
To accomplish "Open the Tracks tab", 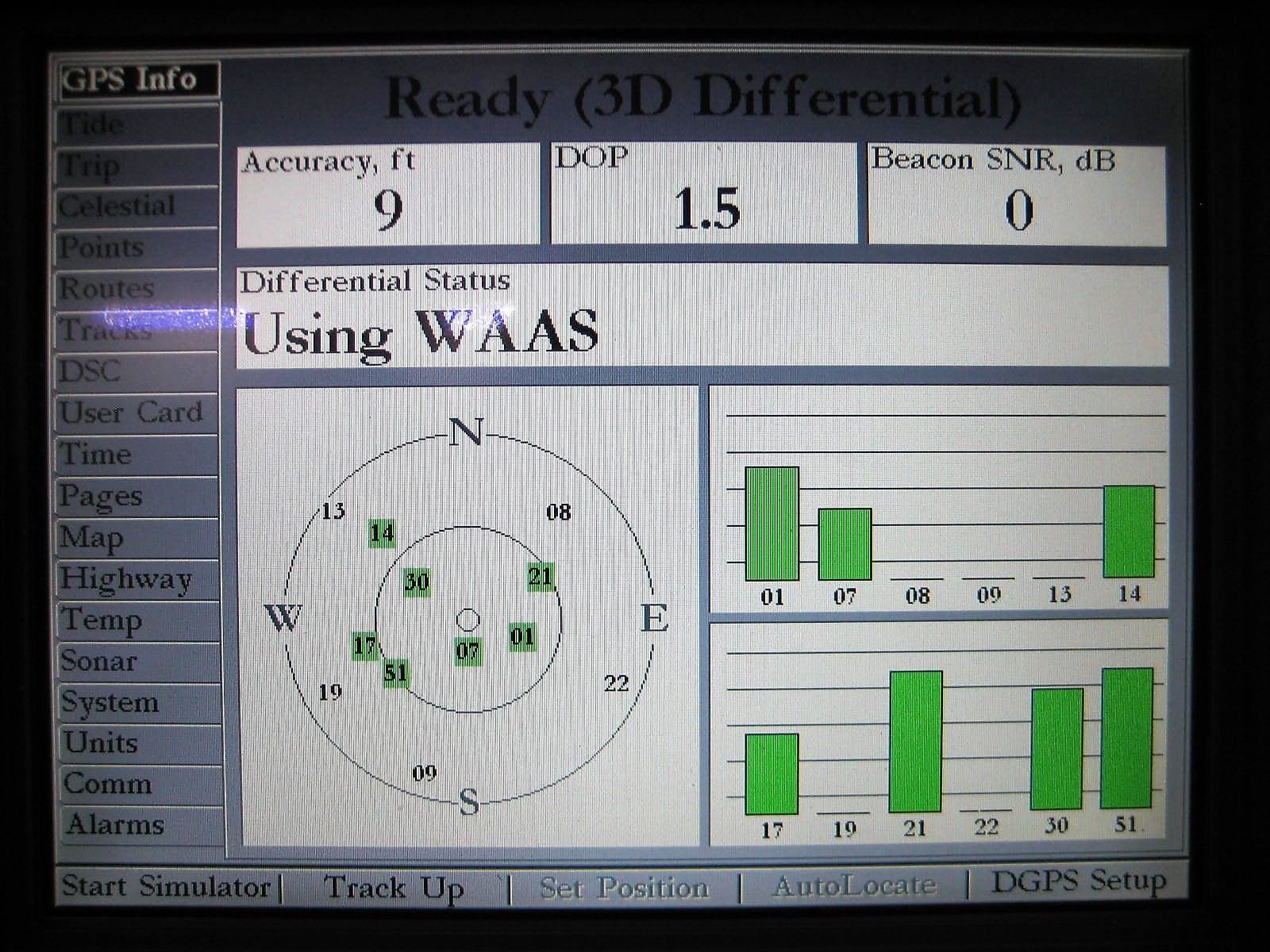I will (138, 331).
